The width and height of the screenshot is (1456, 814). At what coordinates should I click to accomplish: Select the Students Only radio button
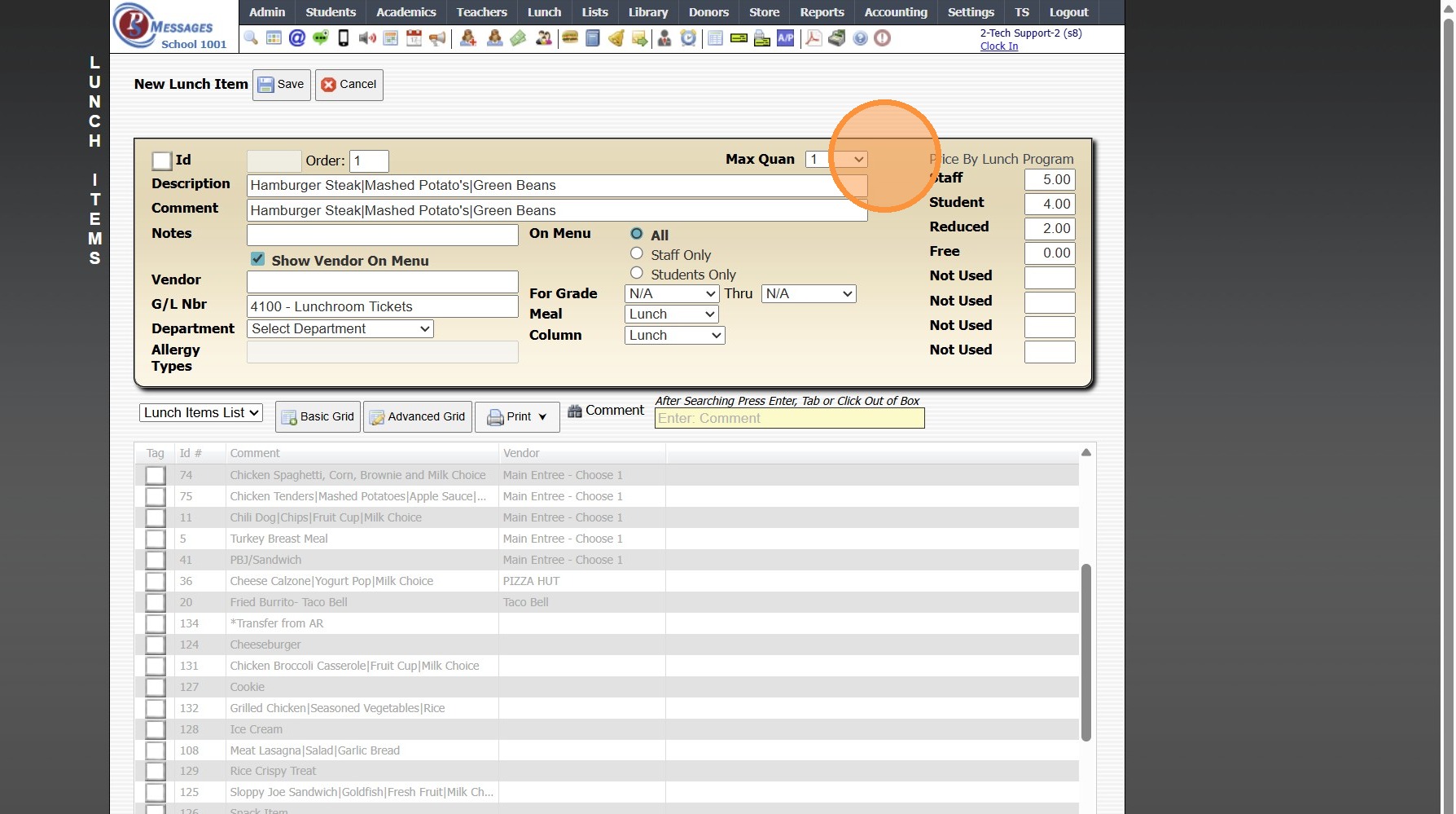coord(637,273)
